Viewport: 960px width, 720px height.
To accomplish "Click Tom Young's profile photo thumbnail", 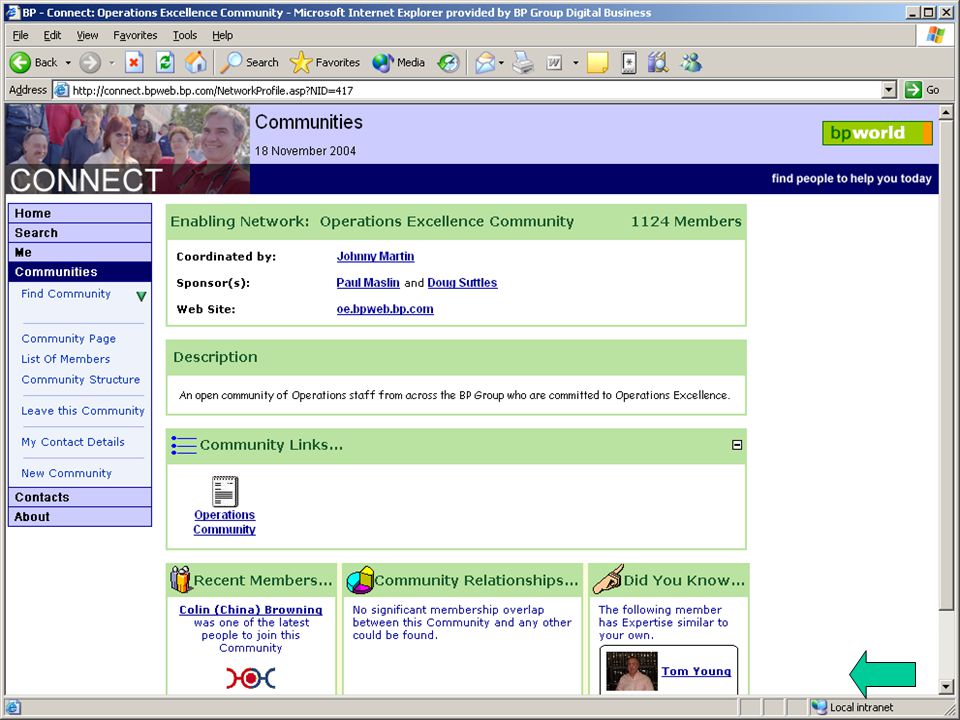I will (x=631, y=672).
